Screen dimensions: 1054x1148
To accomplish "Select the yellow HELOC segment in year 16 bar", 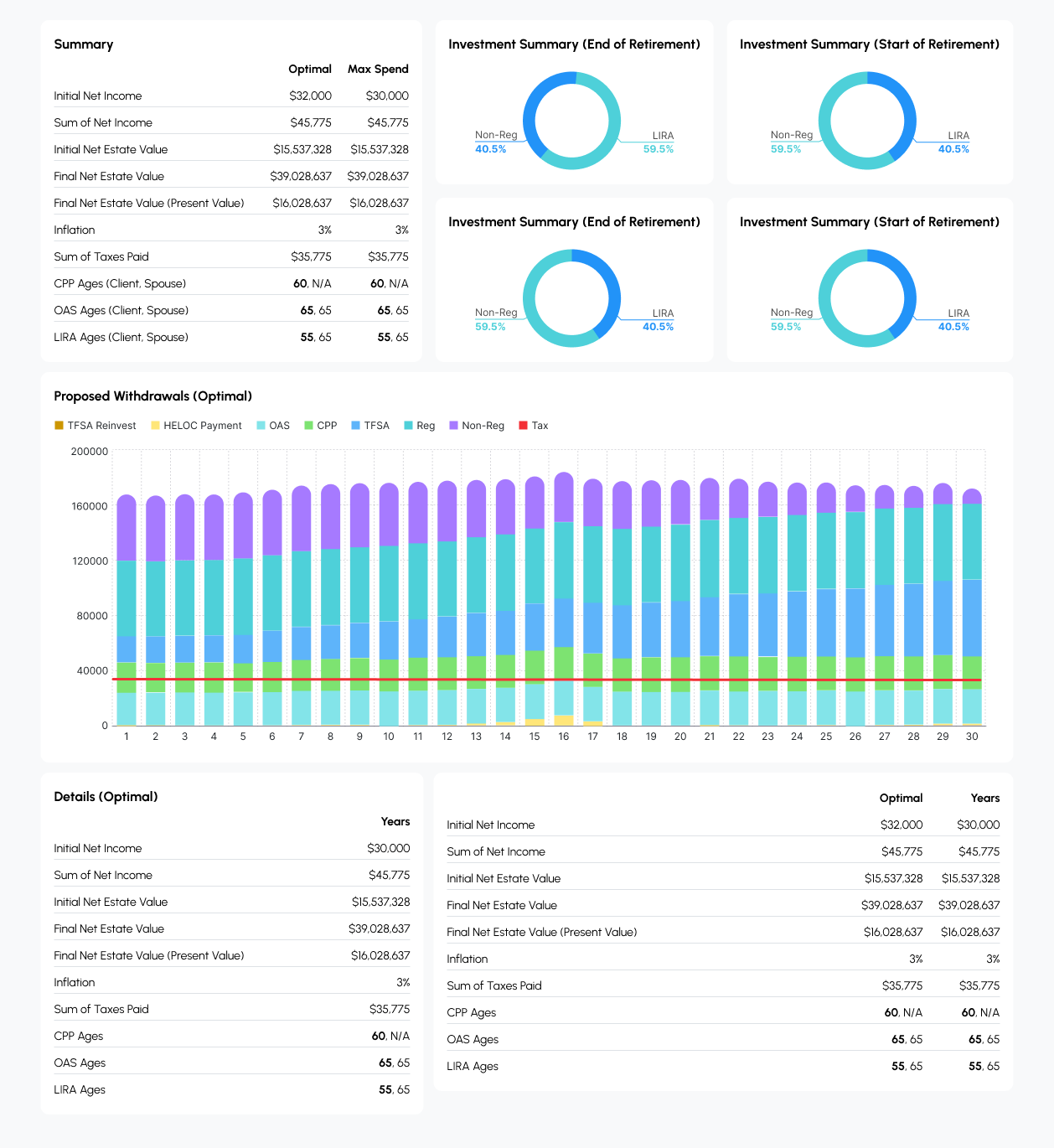I will pos(564,720).
